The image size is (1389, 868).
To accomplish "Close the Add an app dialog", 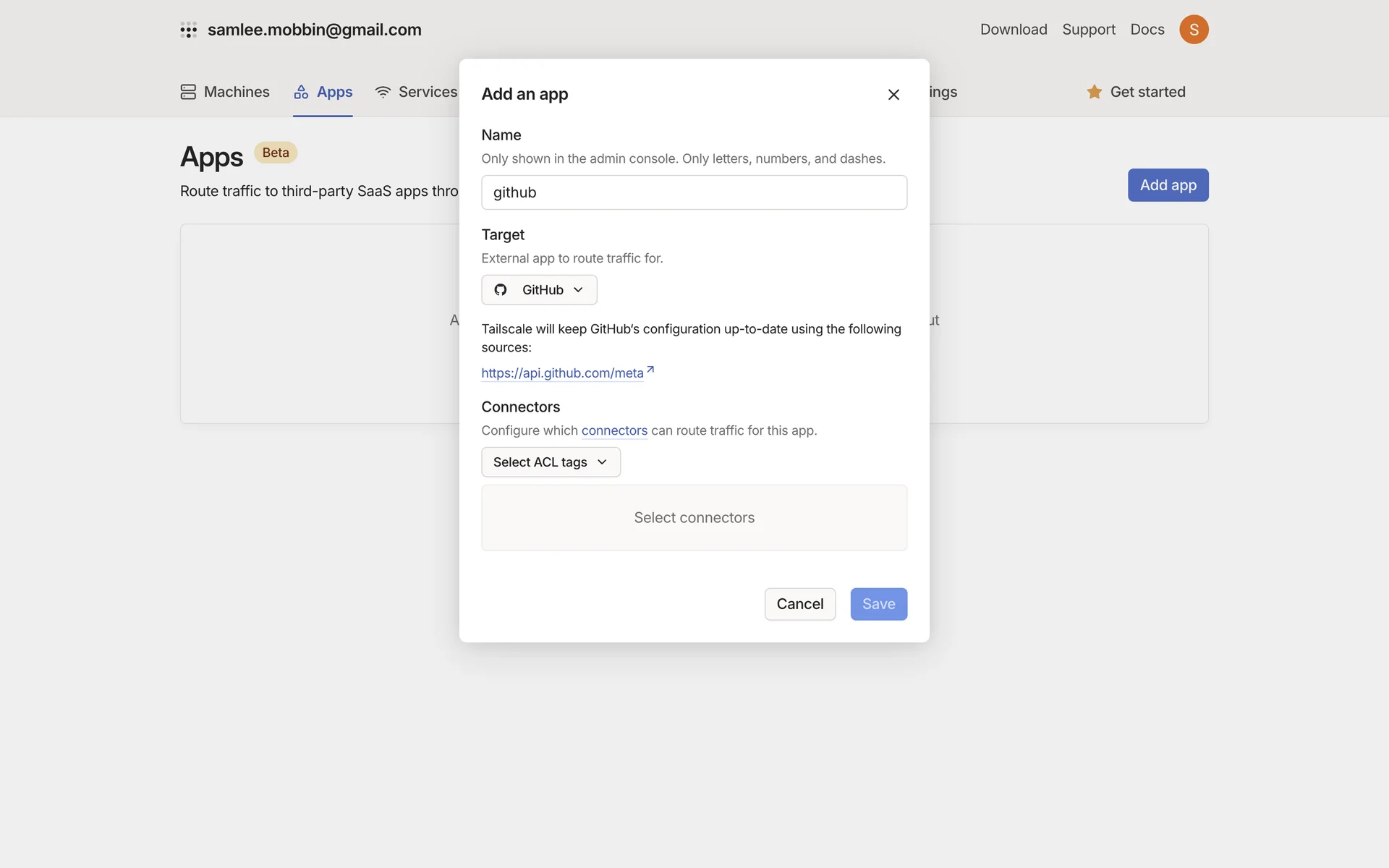I will coord(893,95).
